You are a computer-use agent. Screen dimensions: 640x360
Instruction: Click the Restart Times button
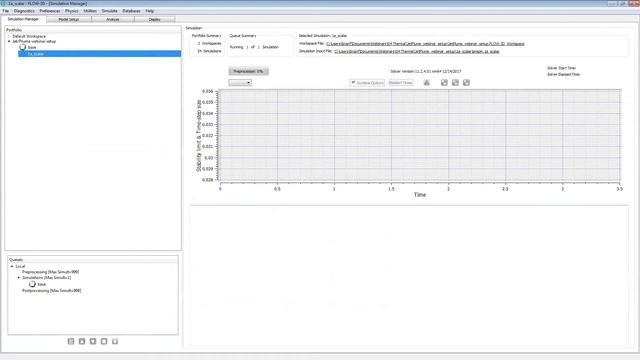[x=401, y=82]
